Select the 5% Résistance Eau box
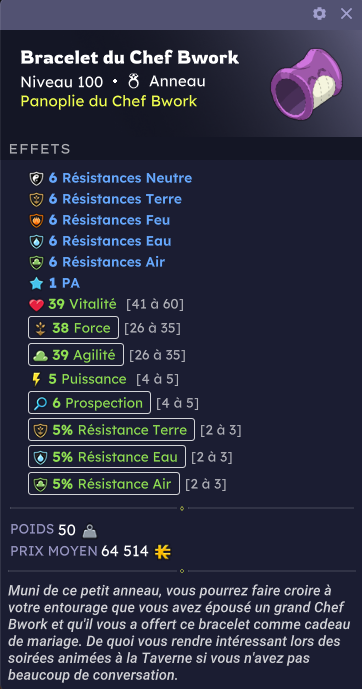Screen dimensions: 362x689 107,457
